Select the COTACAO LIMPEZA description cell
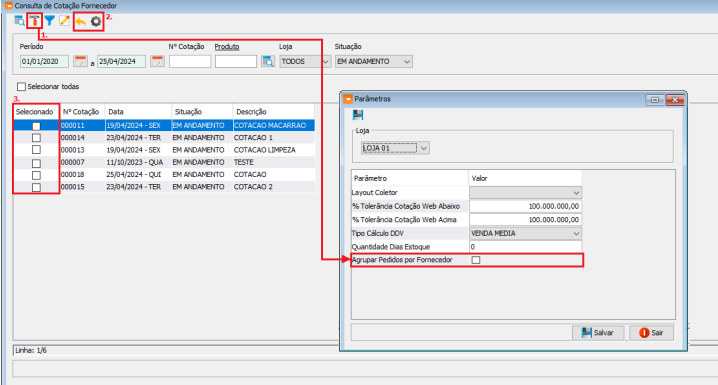The image size is (718, 385). point(273,150)
